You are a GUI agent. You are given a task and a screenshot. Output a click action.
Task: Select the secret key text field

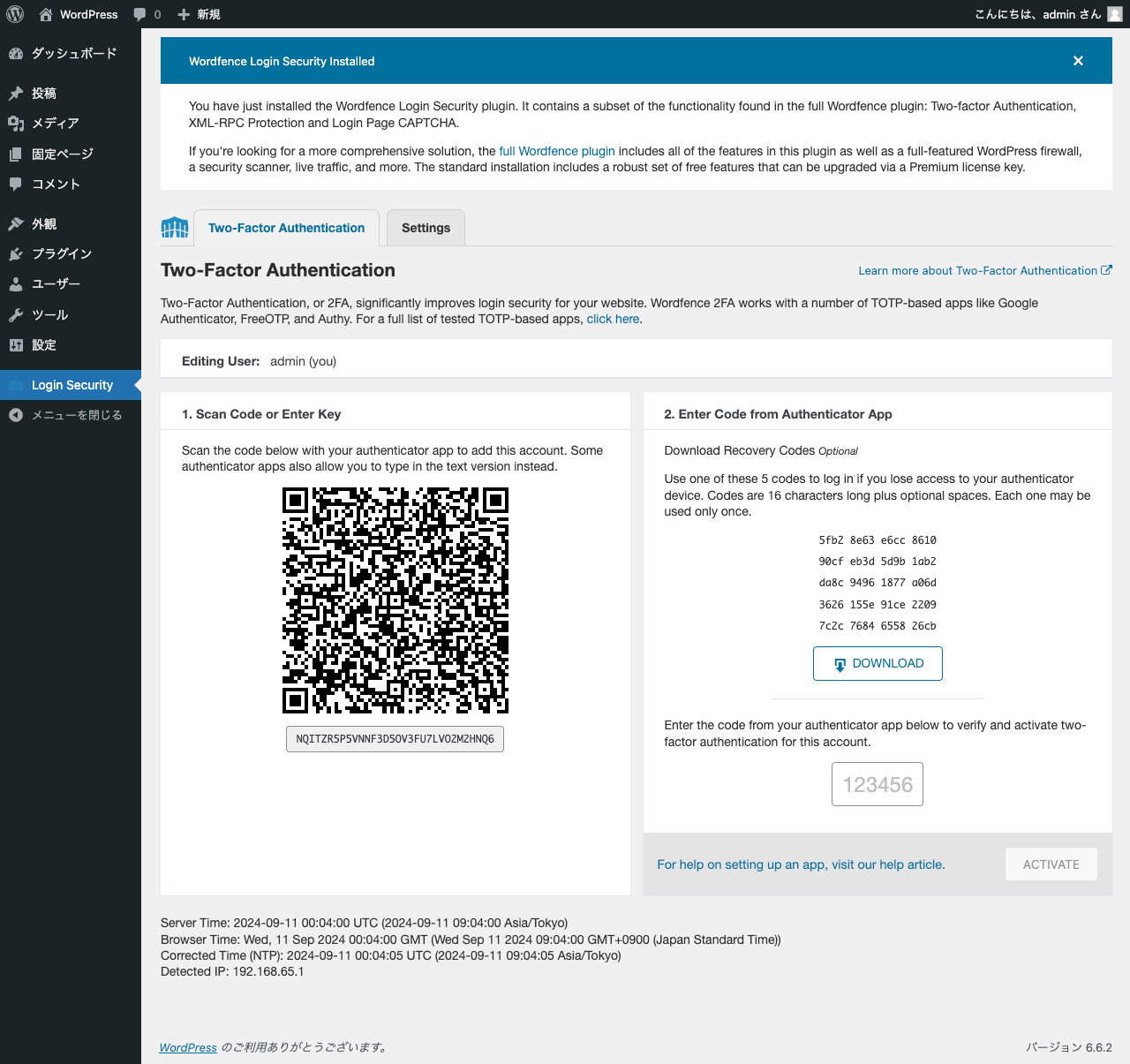[395, 739]
